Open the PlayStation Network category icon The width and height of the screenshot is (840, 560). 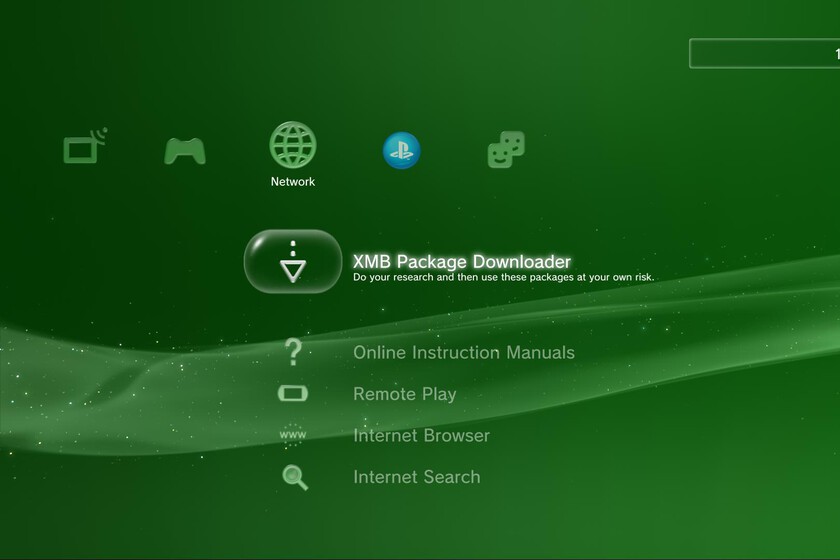402,151
